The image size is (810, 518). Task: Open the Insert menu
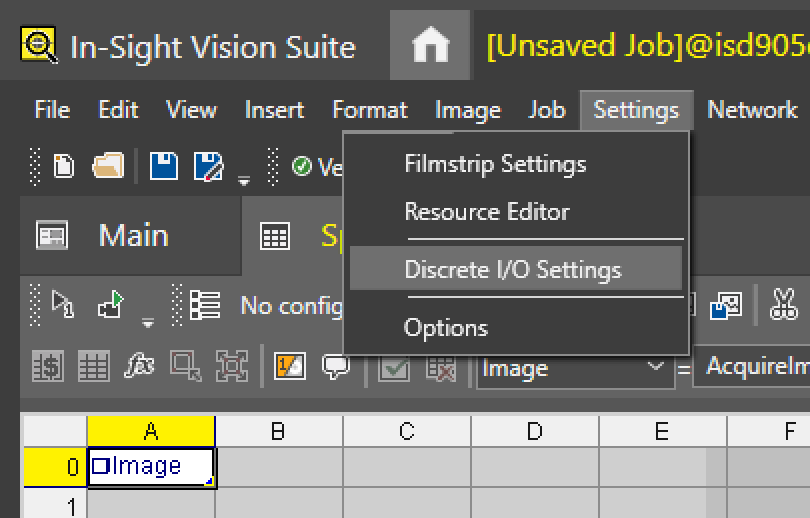coord(274,110)
